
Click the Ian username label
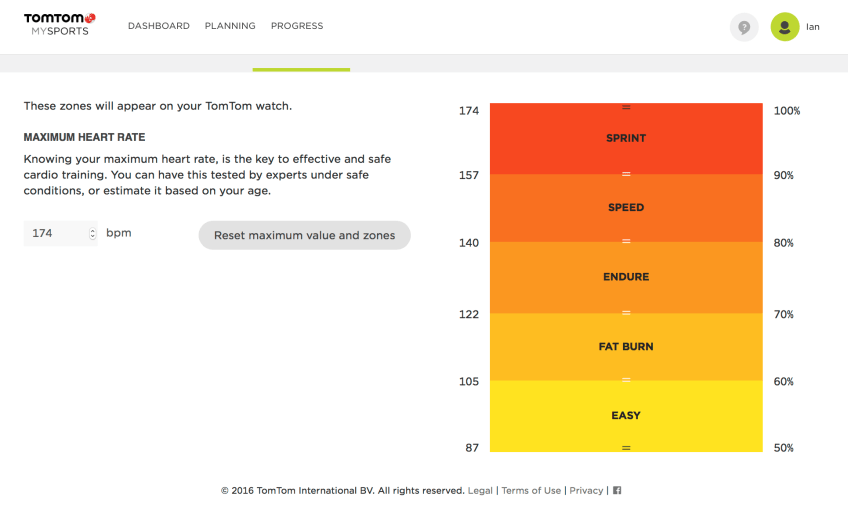(x=813, y=27)
